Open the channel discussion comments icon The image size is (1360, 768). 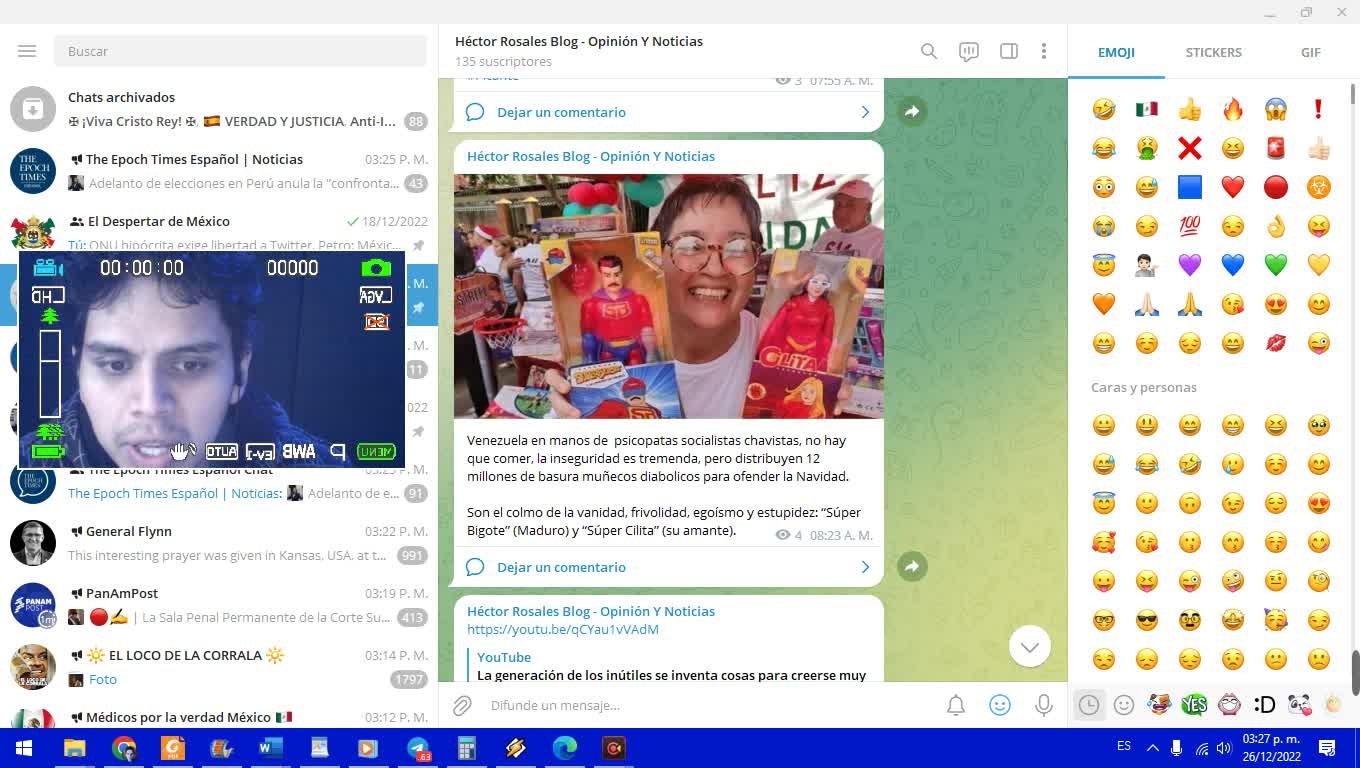click(x=969, y=52)
